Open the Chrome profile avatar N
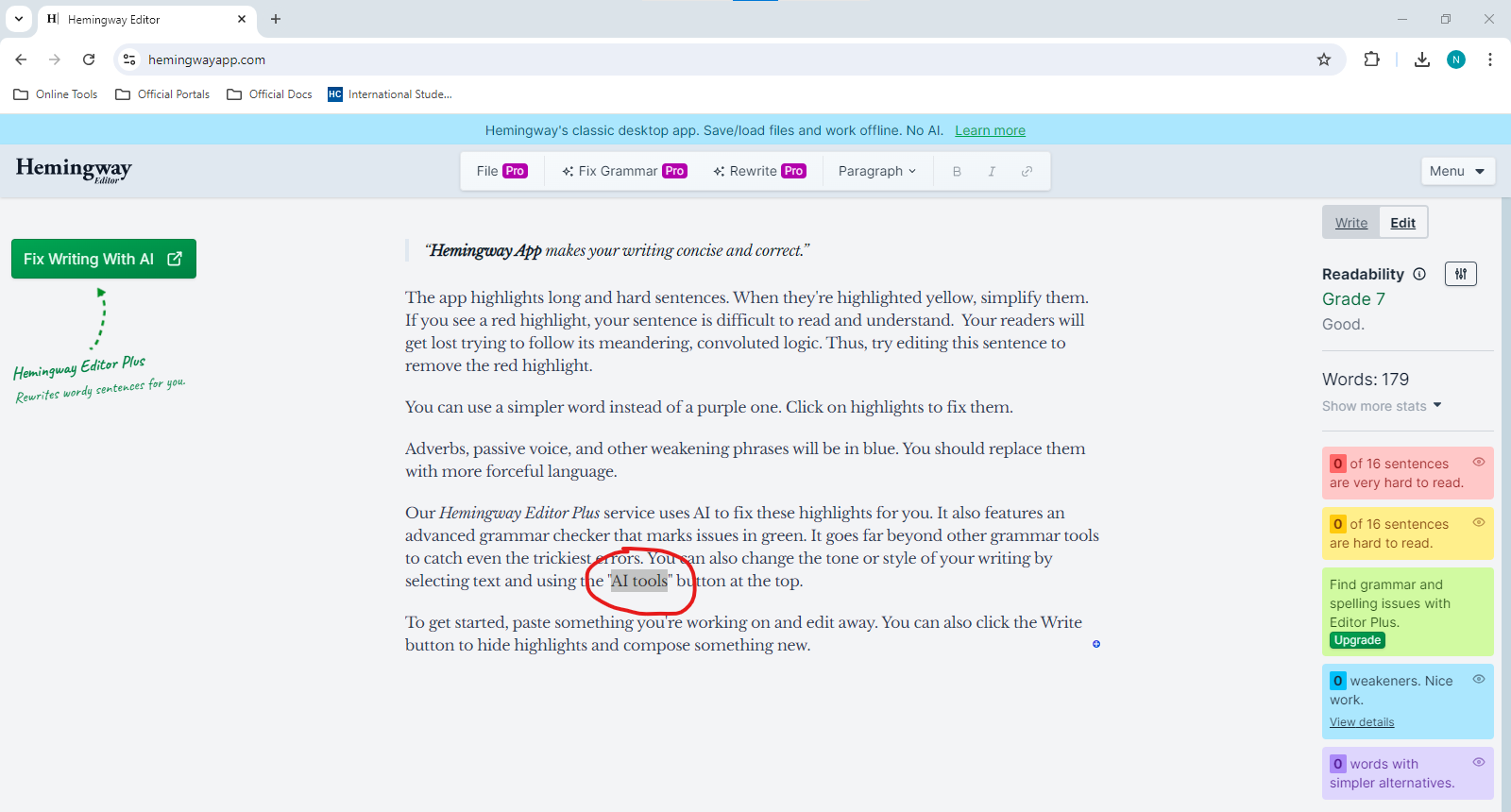This screenshot has width=1511, height=812. pos(1456,59)
